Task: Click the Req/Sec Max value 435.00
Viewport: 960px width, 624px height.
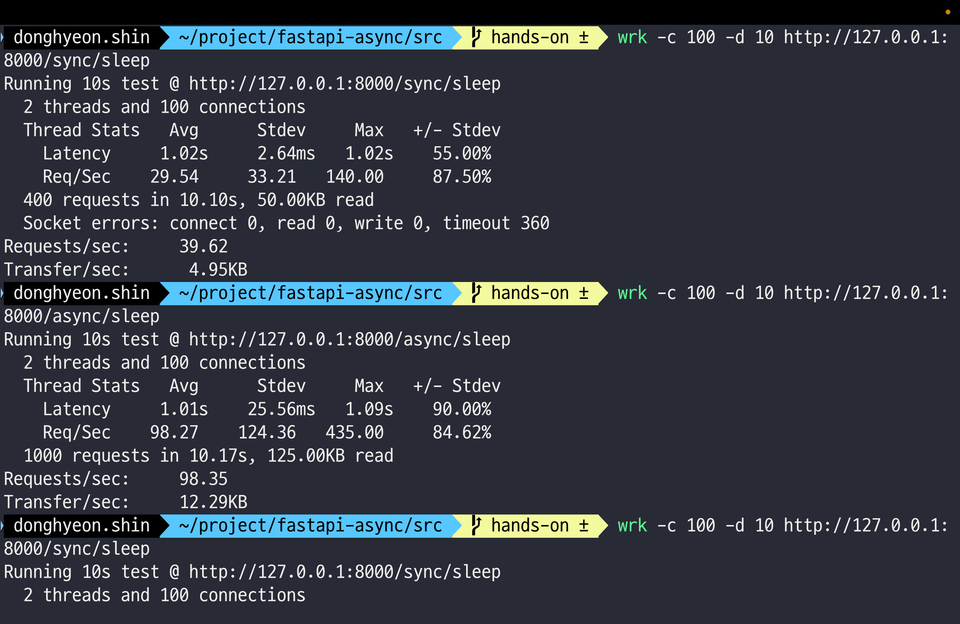Action: (354, 432)
